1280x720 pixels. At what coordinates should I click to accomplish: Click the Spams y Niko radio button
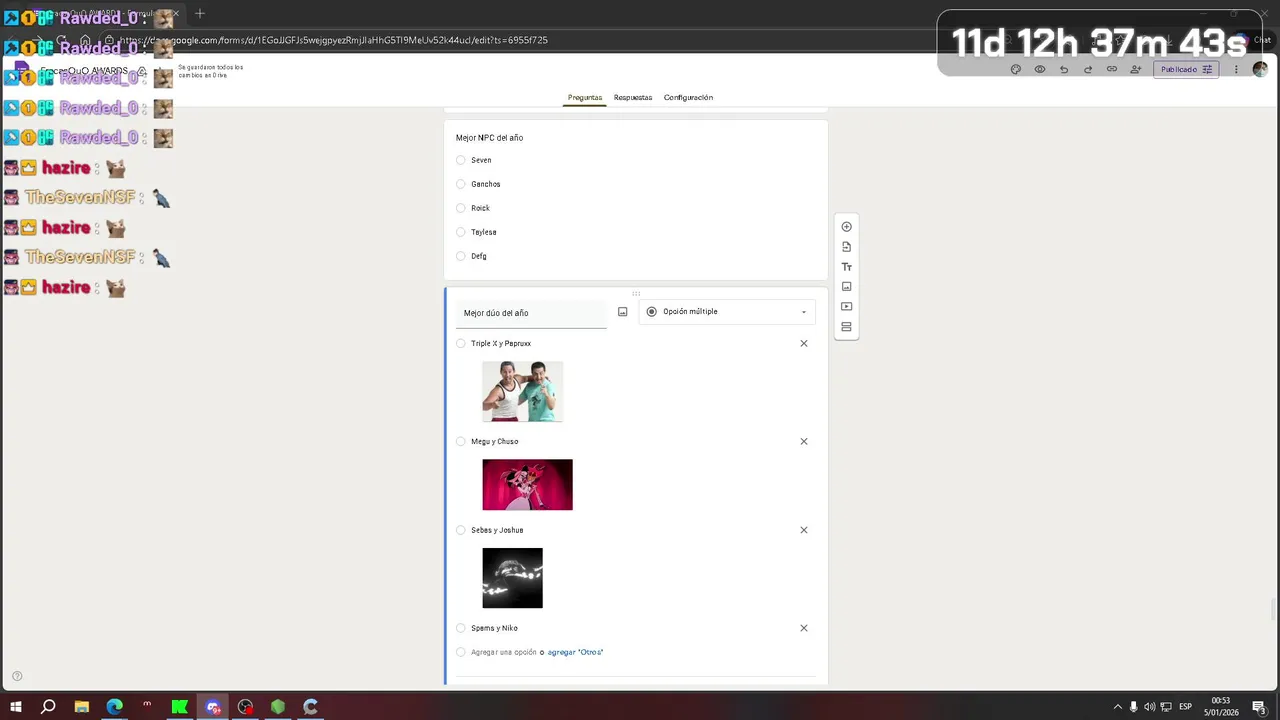[x=461, y=628]
